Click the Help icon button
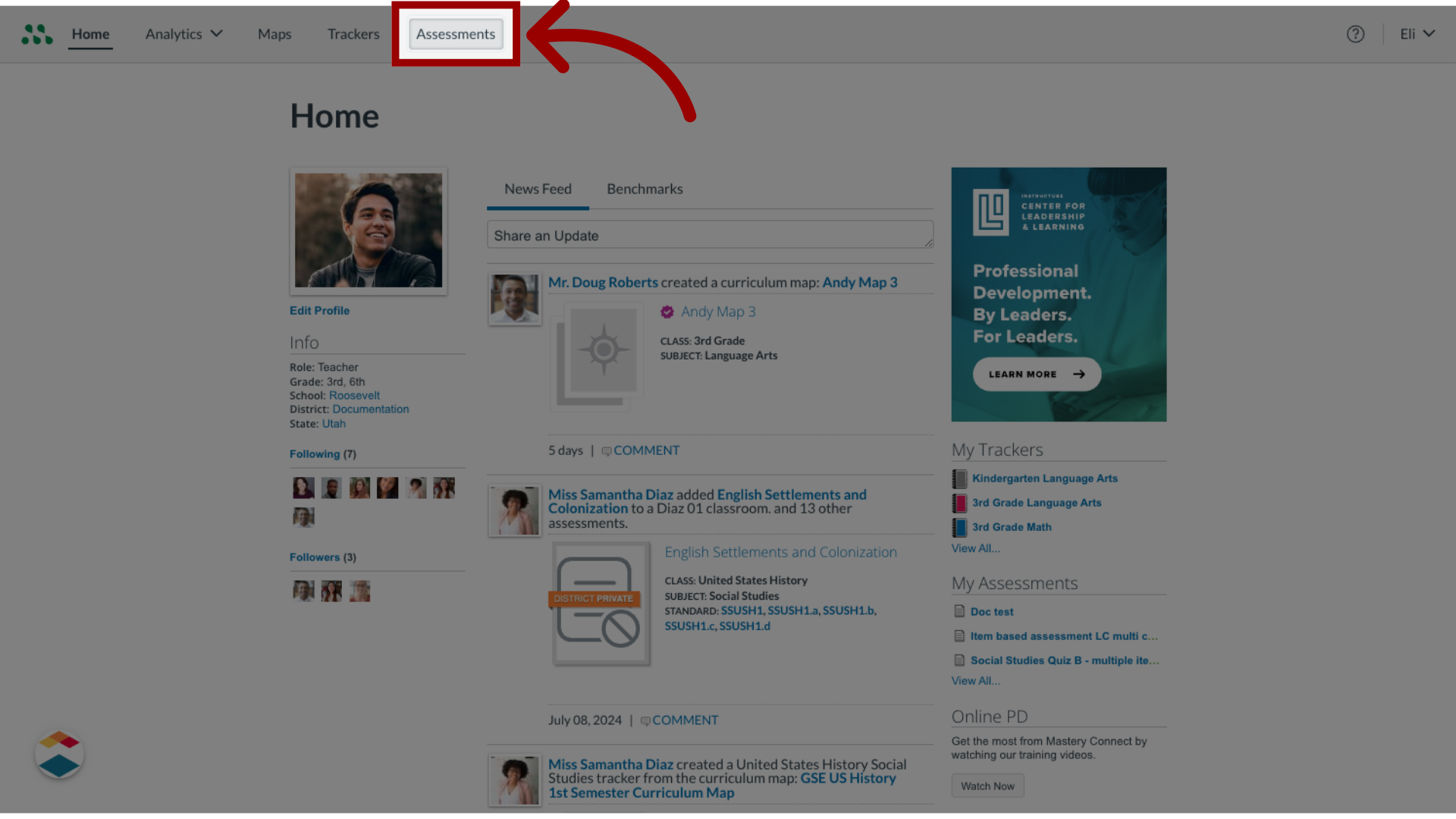 click(1356, 34)
